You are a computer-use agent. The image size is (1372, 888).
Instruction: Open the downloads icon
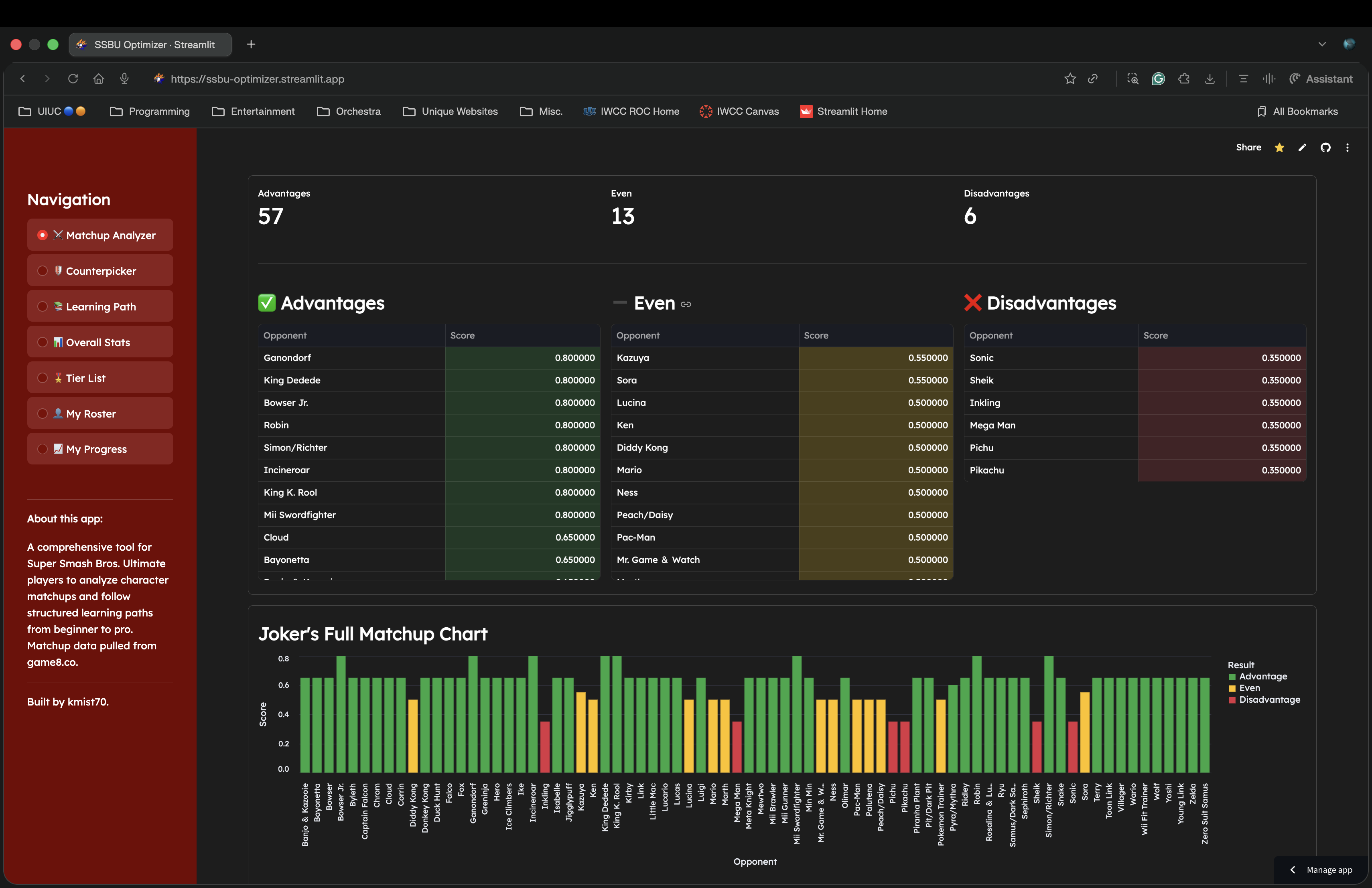1210,79
